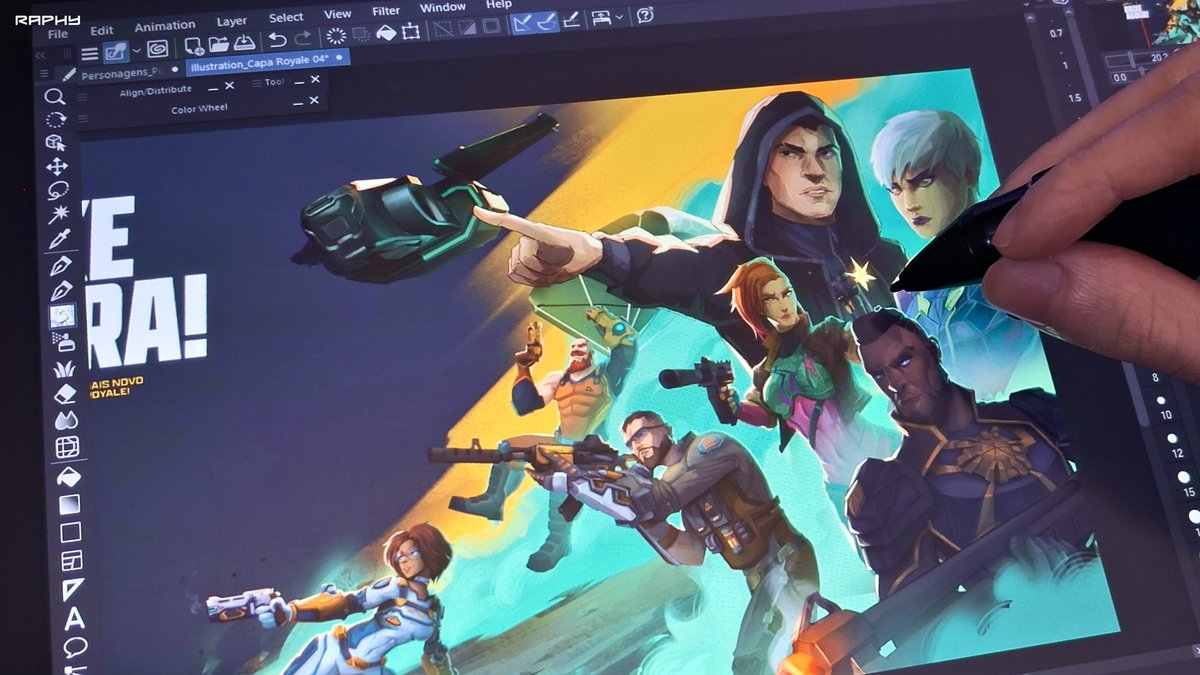The image size is (1200, 675).
Task: Close the Tool panel
Action: 315,79
